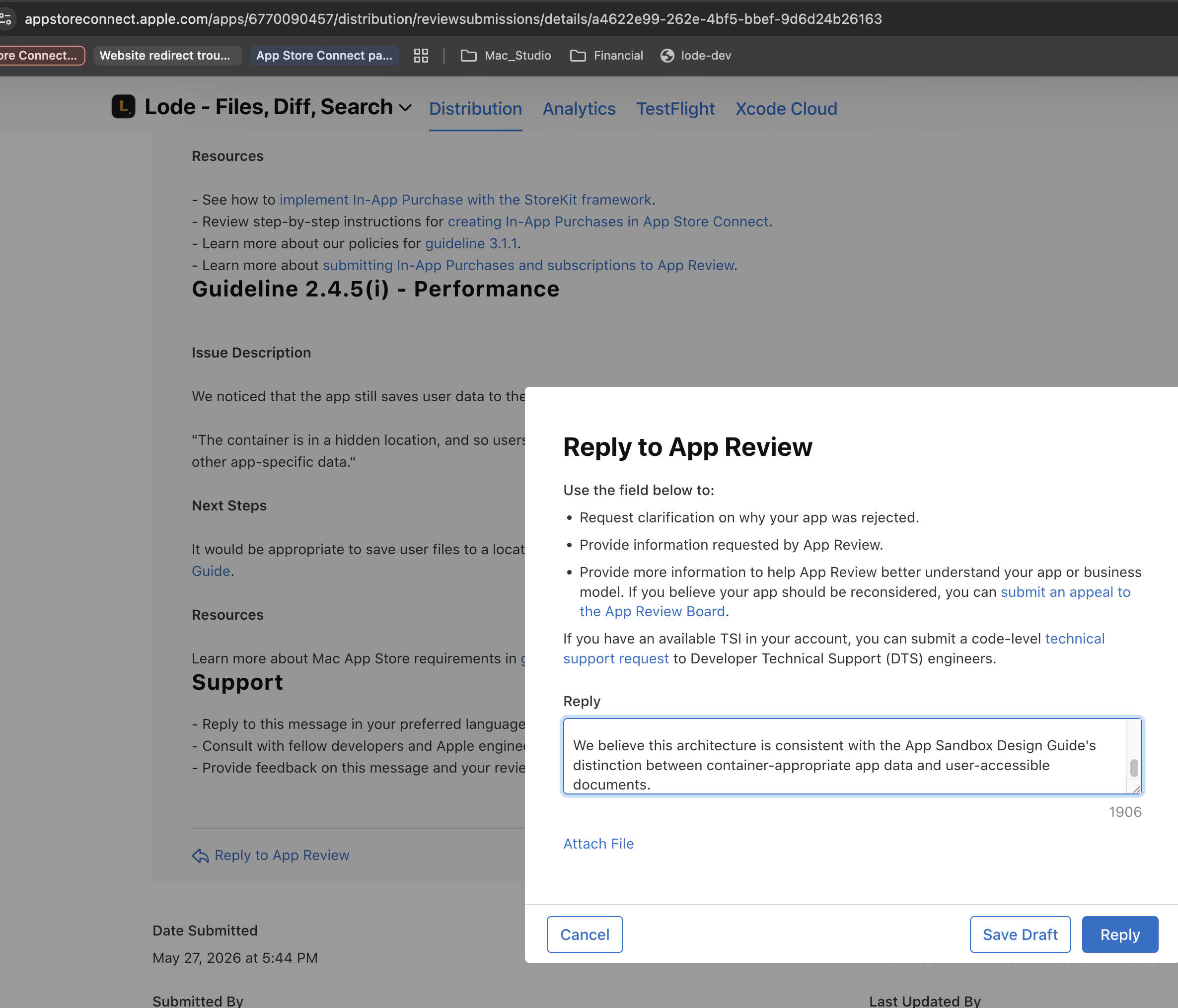Click the browser address bar URL

coord(453,19)
